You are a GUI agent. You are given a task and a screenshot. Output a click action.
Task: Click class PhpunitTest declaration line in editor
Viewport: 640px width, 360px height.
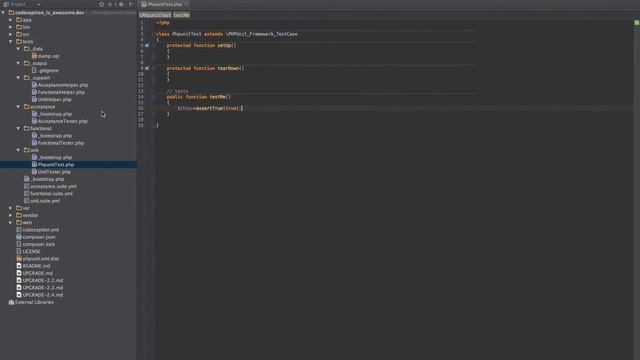(x=227, y=34)
